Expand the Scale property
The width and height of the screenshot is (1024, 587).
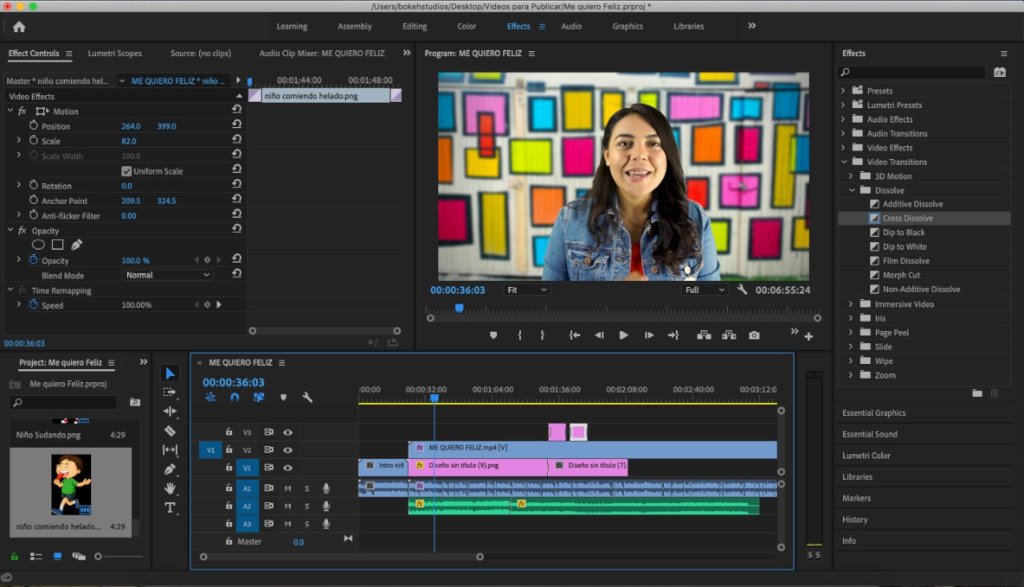click(x=18, y=140)
